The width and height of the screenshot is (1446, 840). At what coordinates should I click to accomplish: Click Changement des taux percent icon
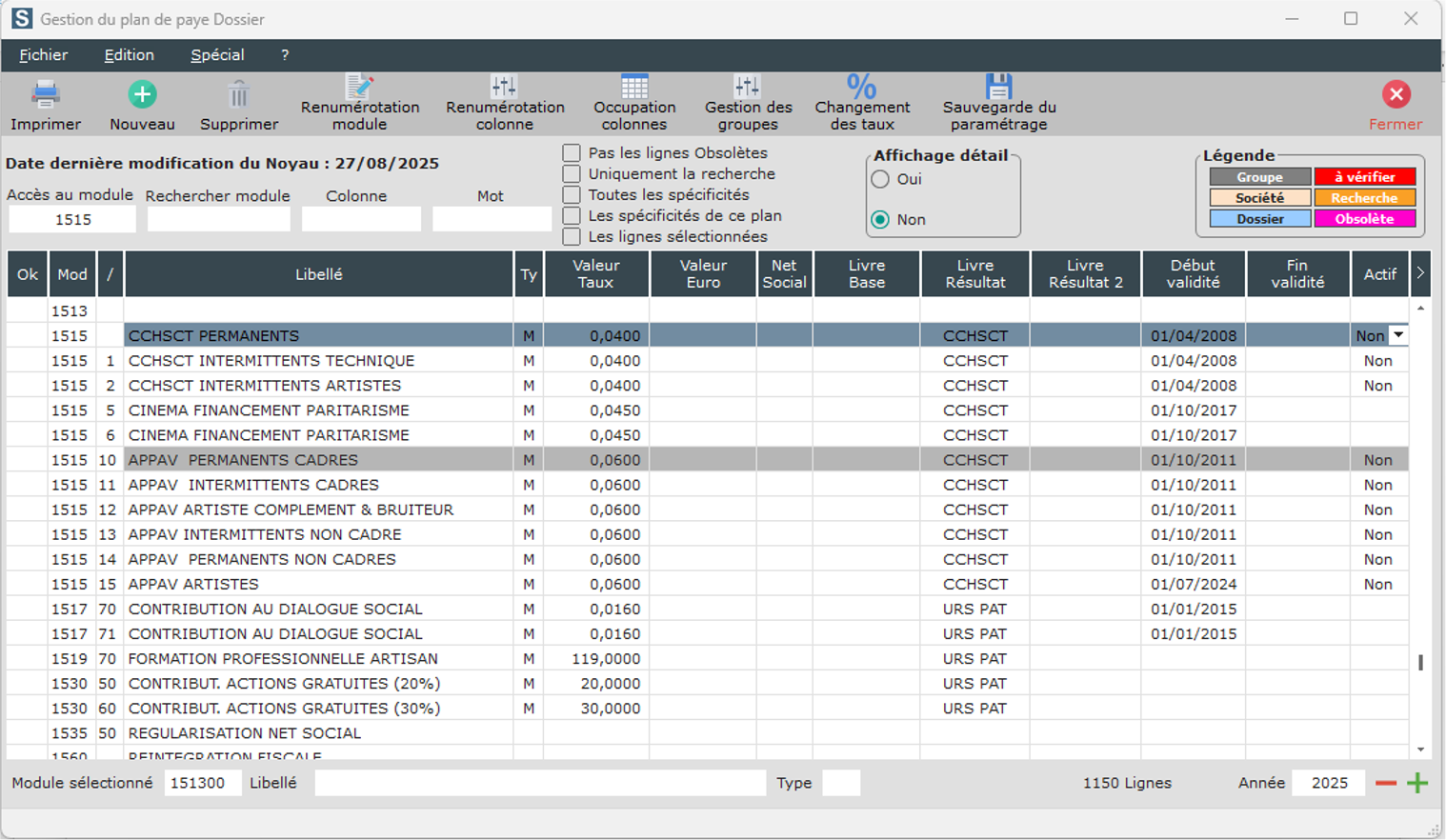click(x=862, y=88)
